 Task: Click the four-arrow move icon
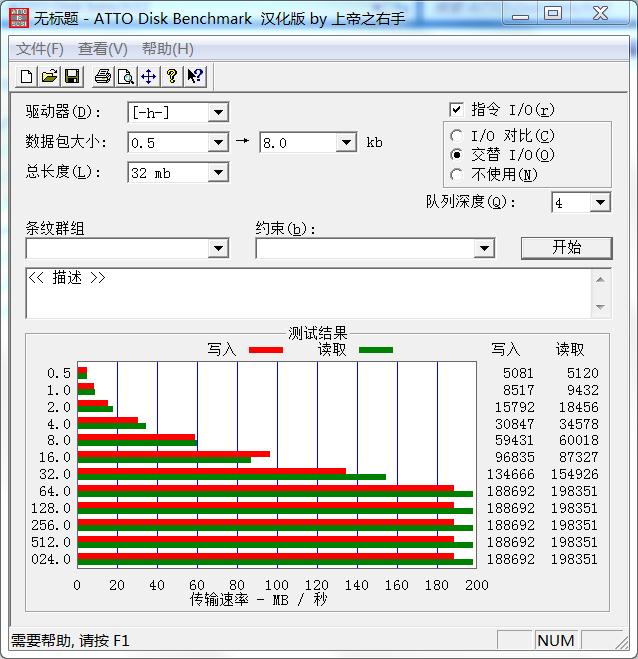pos(148,76)
